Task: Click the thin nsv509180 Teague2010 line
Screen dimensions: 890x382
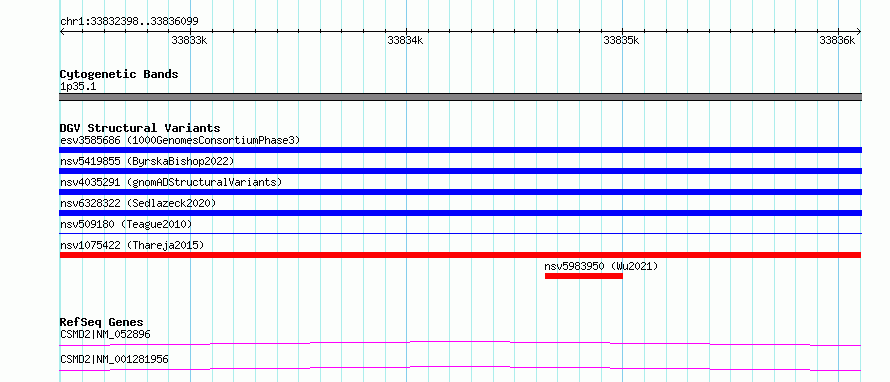Action: (x=460, y=233)
